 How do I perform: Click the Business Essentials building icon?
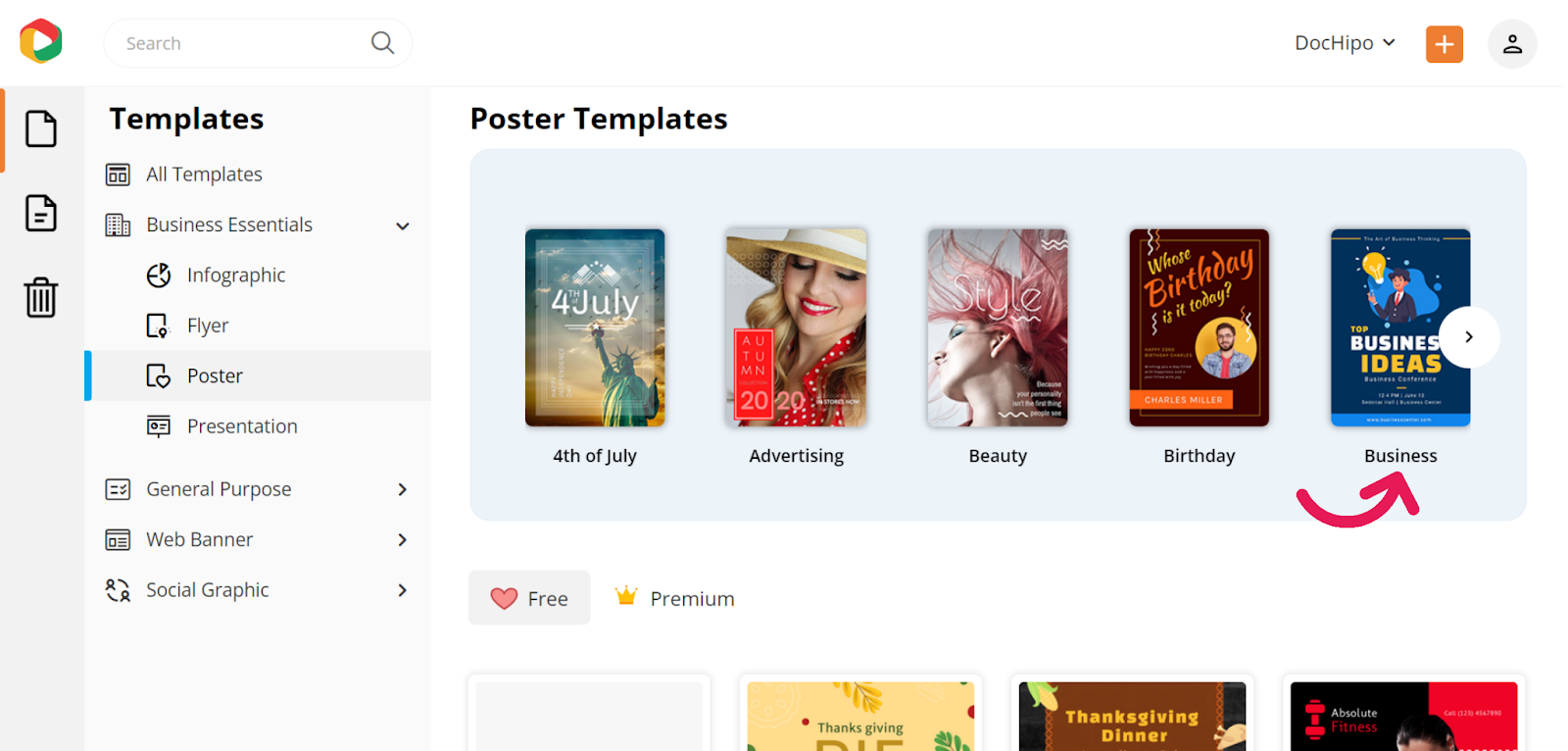click(118, 225)
